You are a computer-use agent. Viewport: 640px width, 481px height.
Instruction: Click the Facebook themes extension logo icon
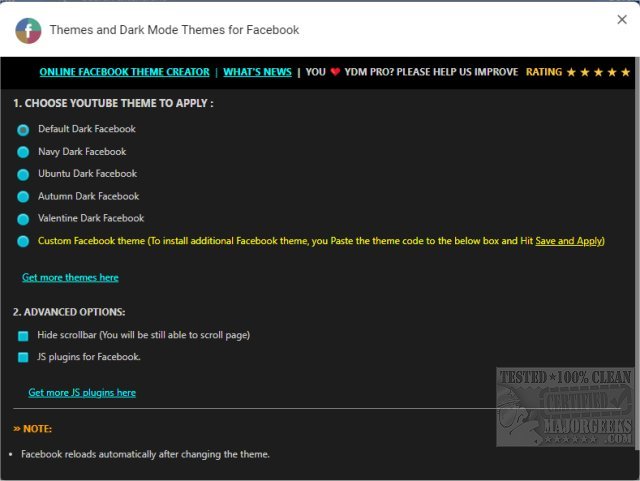point(28,31)
